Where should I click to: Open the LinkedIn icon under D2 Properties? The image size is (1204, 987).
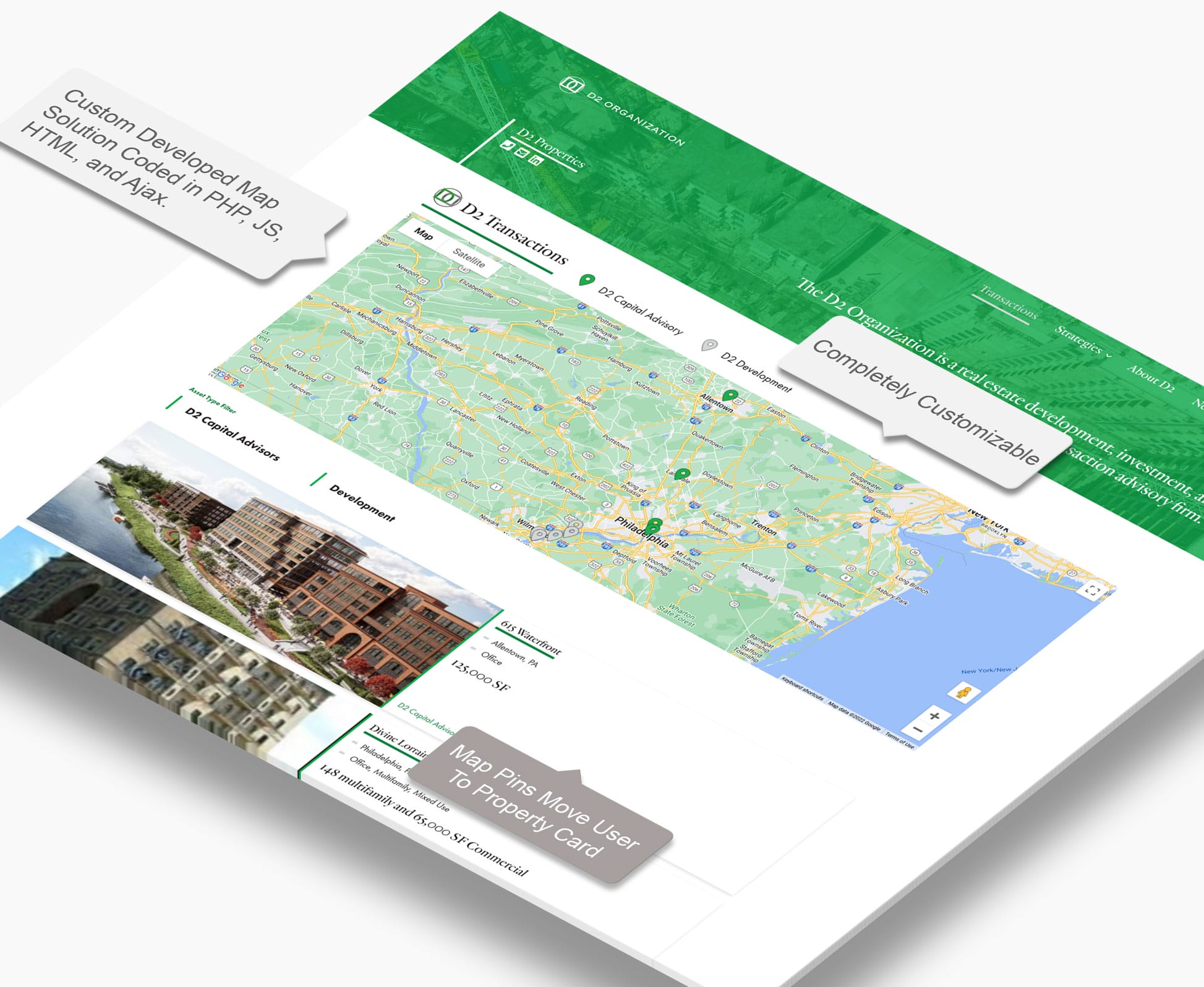[535, 161]
